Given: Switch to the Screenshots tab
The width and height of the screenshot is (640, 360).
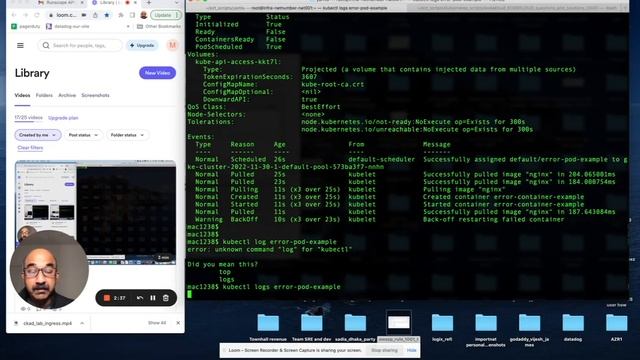Looking at the screenshot, I should tap(95, 95).
